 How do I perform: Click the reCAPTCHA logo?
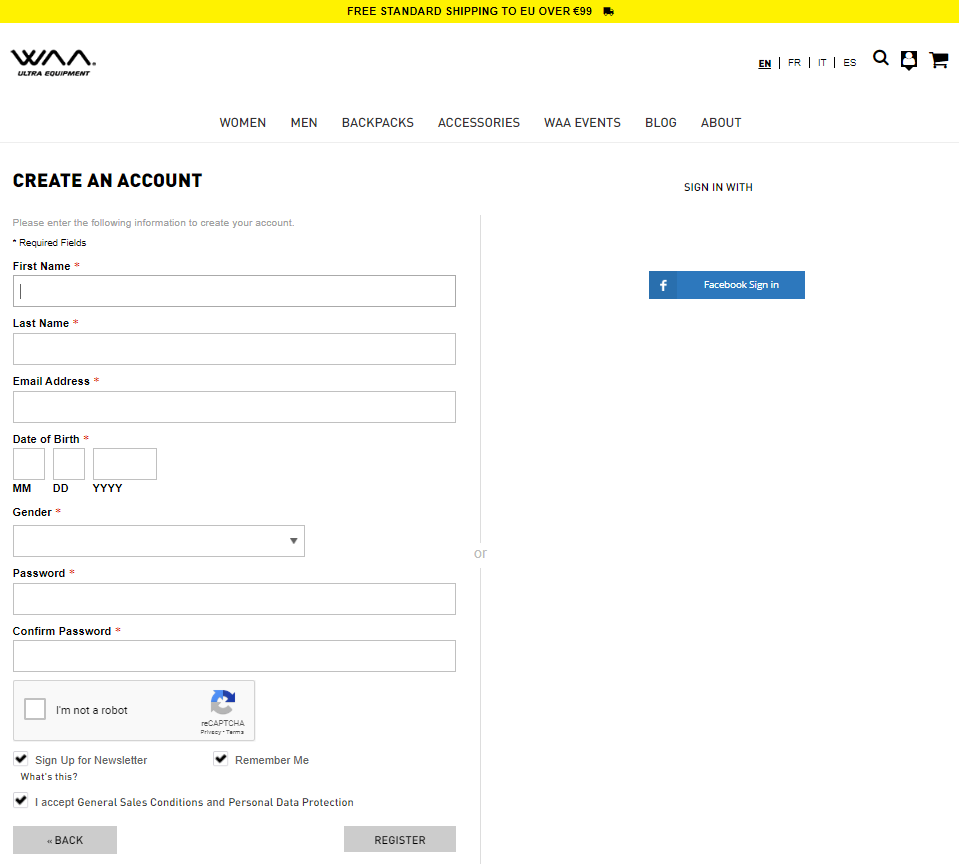222,703
